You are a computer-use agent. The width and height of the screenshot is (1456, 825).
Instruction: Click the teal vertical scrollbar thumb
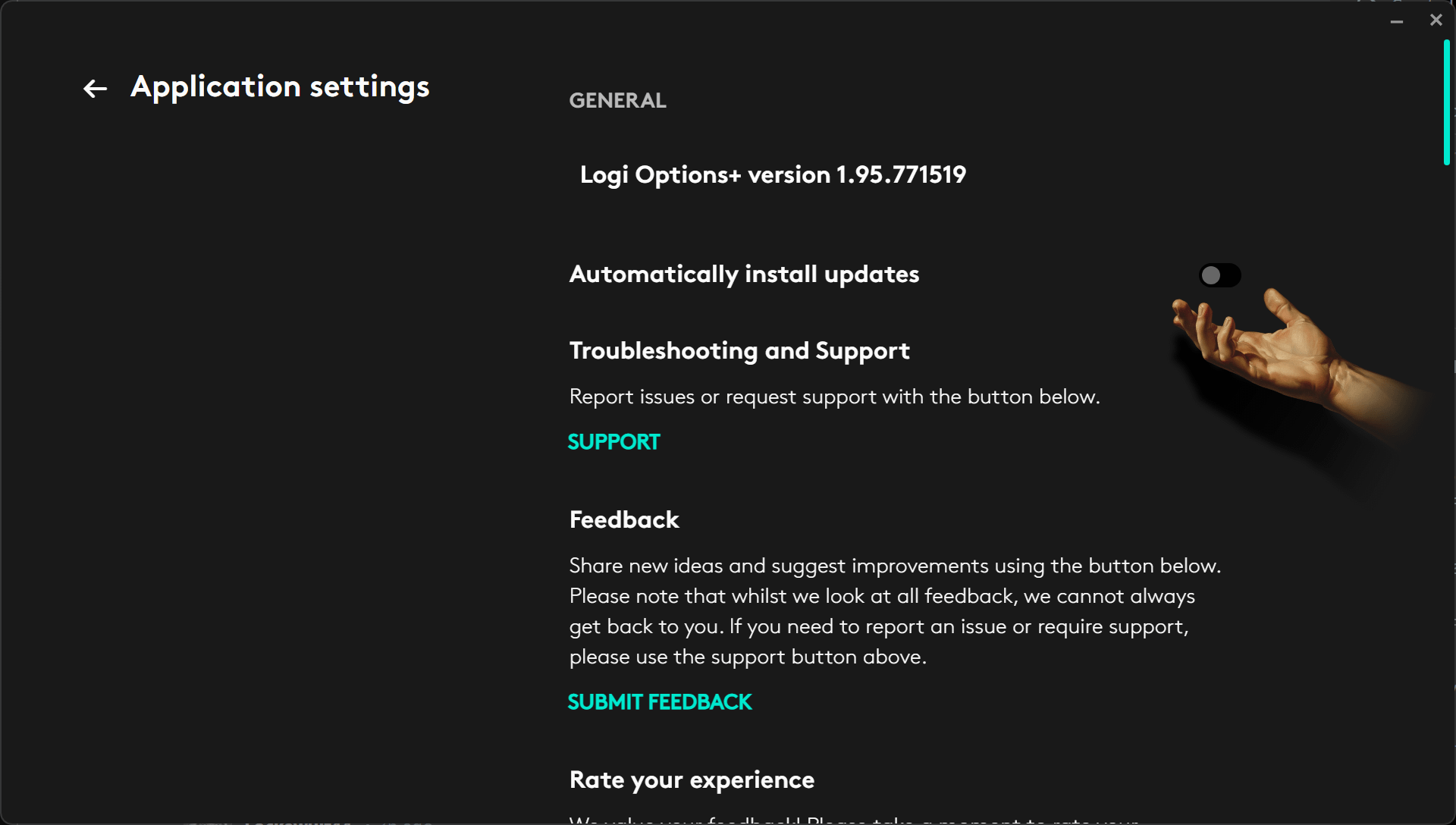coord(1447,102)
